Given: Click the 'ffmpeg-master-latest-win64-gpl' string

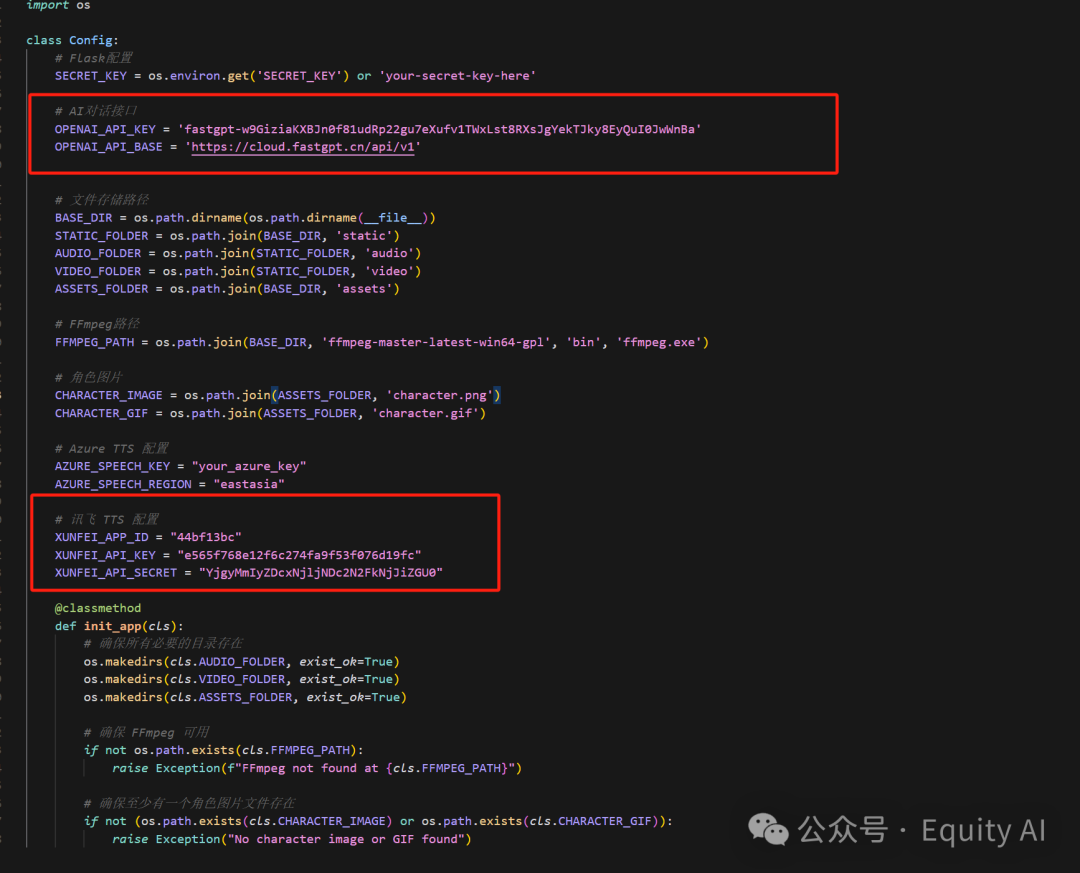Looking at the screenshot, I should coord(436,342).
